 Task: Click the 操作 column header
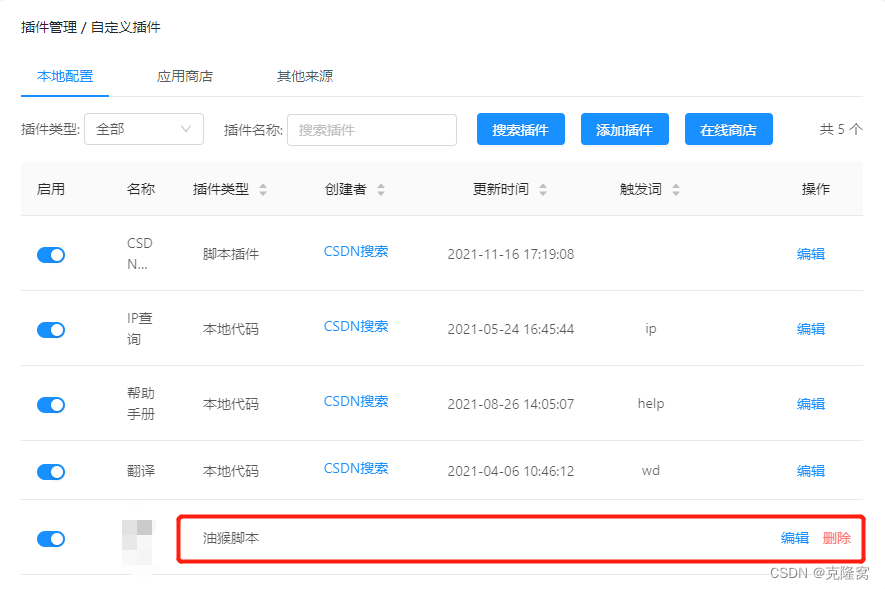[x=816, y=189]
